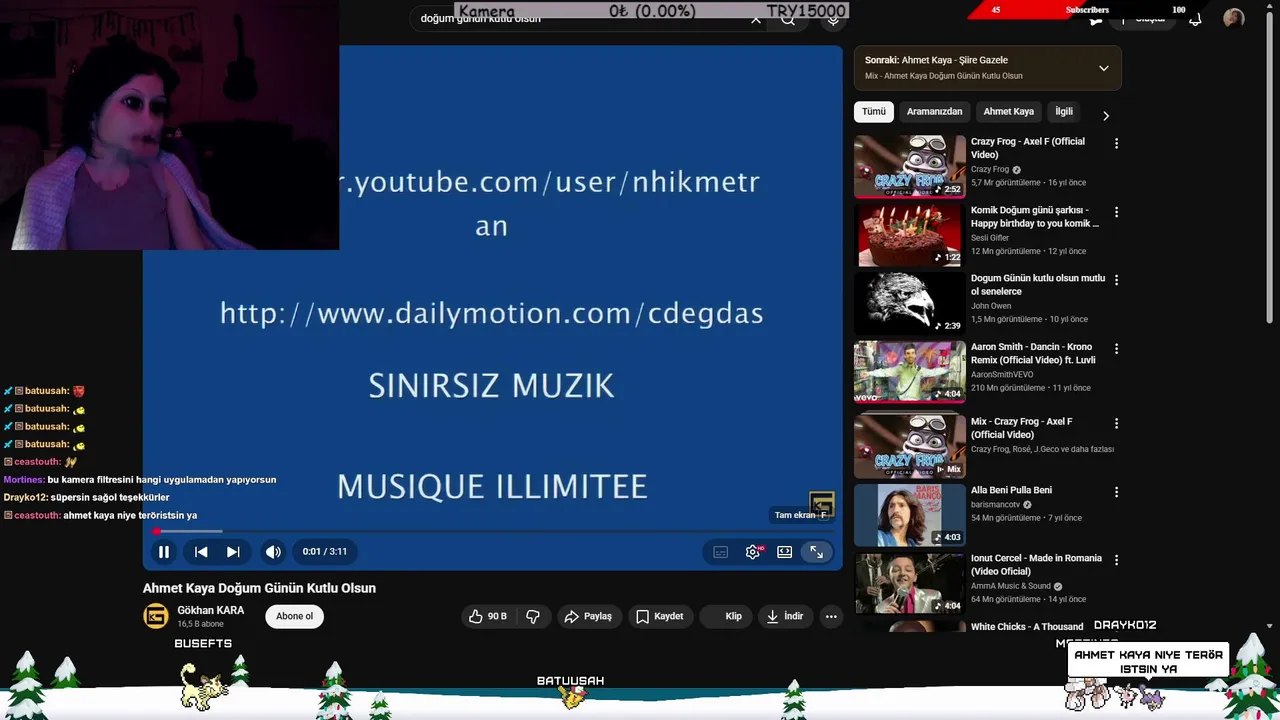Open the John Owen channel name

coord(991,306)
